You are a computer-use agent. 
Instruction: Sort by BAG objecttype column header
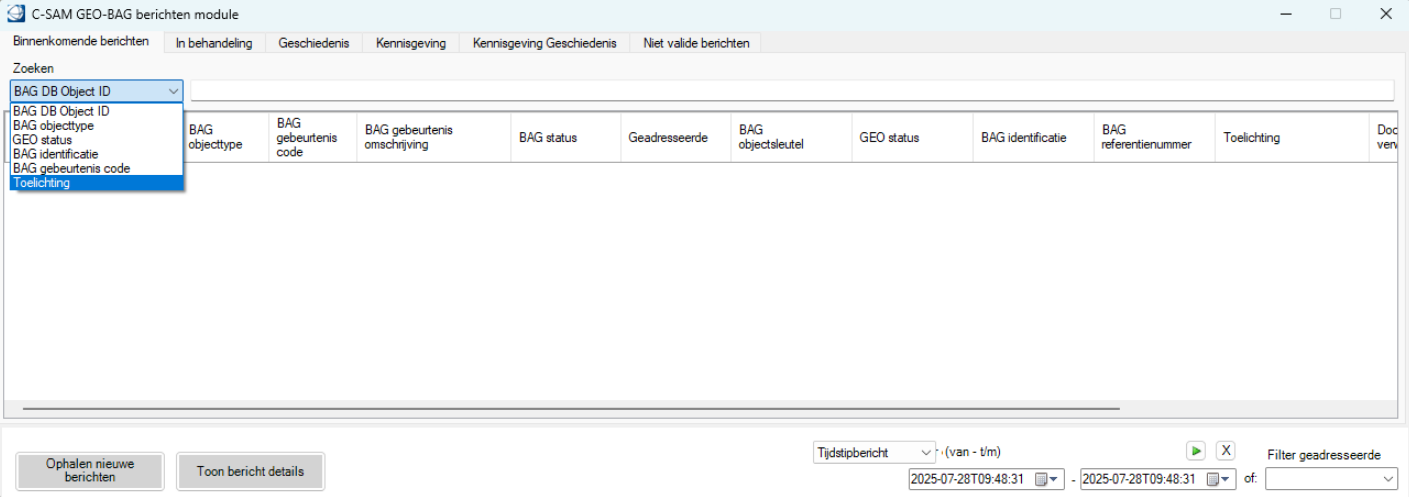227,137
